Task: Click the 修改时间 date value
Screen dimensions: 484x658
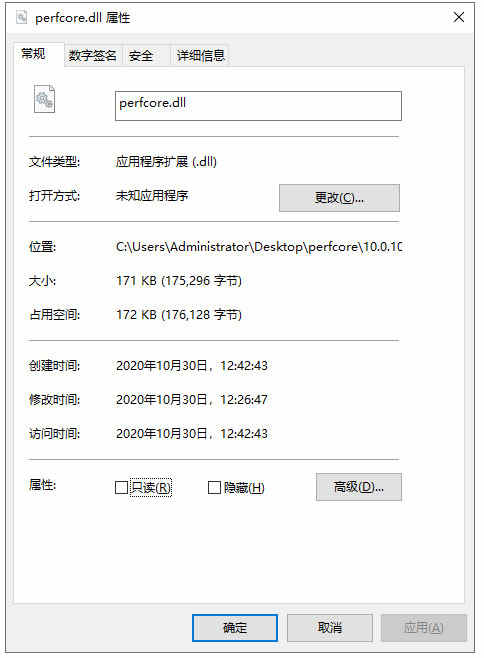Action: (191, 400)
